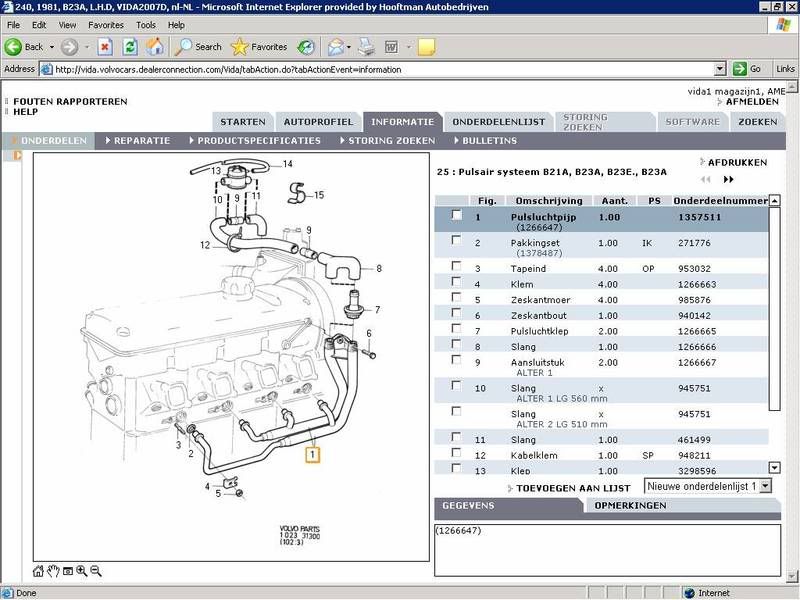Open the Mail button dropdown arrow
The image size is (800, 600).
[349, 47]
